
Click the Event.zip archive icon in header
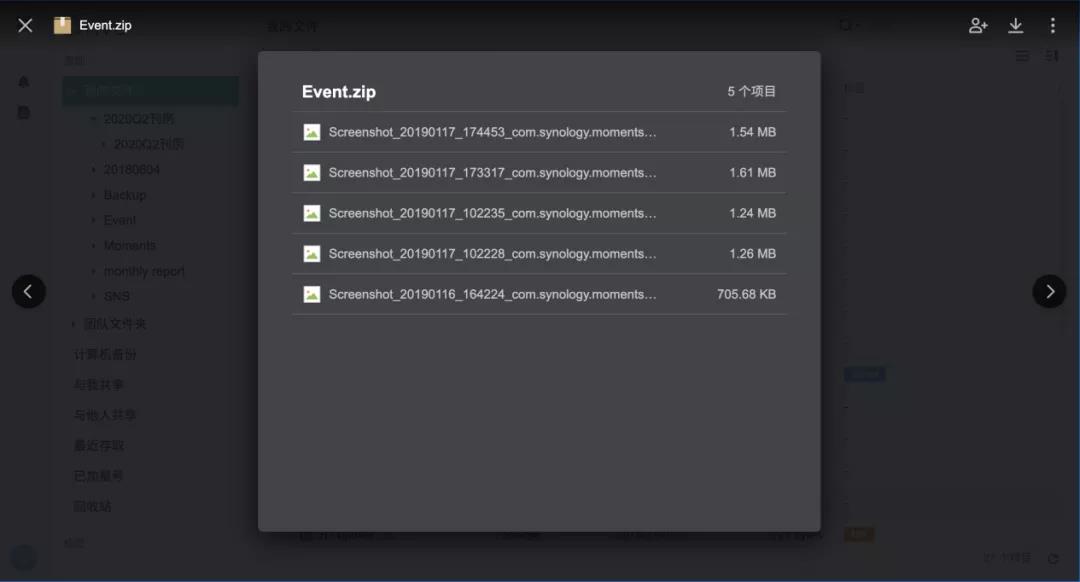(x=63, y=26)
